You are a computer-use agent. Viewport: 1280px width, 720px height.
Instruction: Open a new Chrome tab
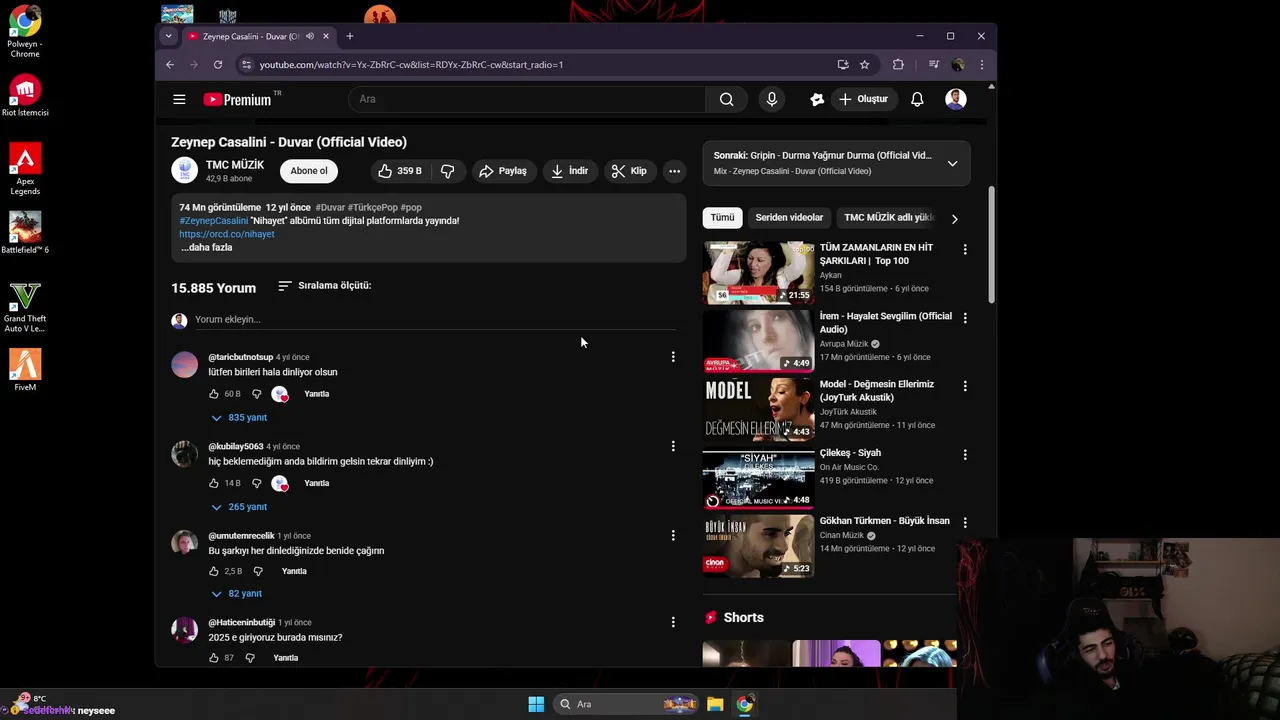[349, 36]
